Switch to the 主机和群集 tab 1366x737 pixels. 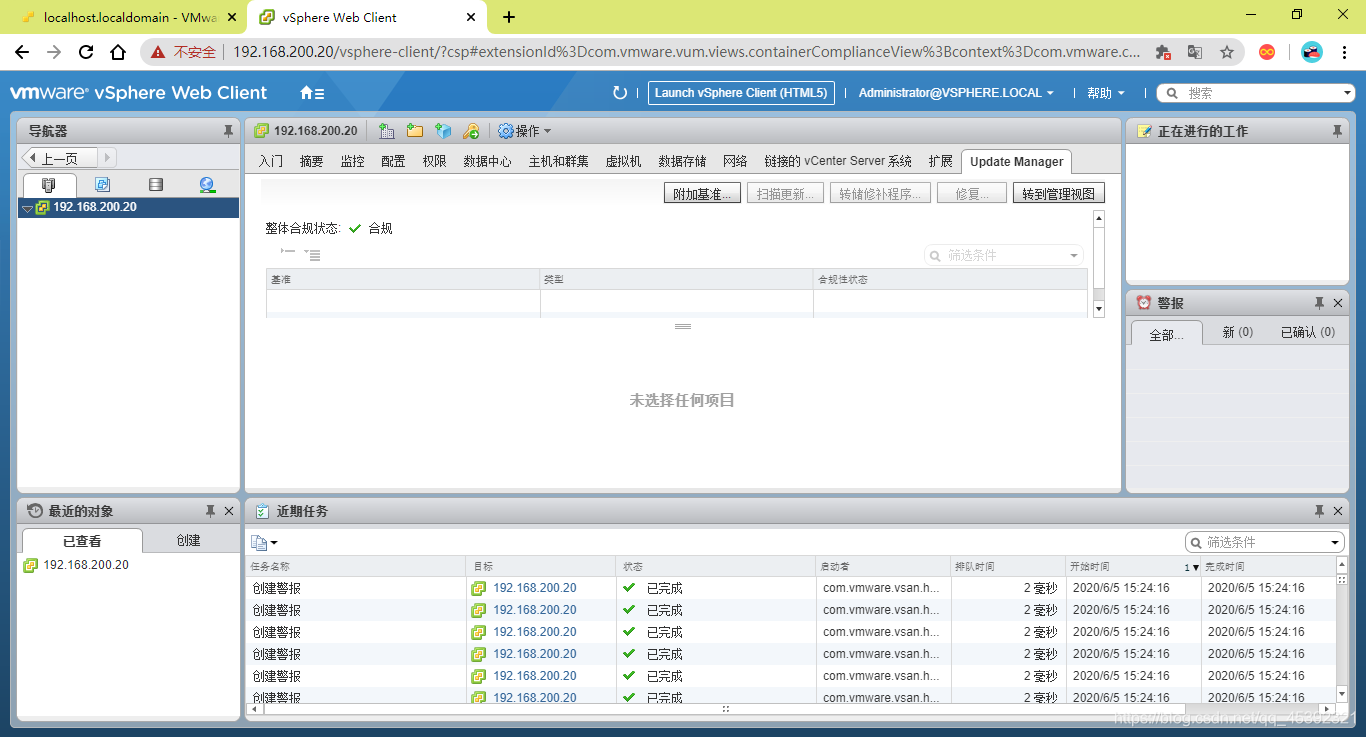tap(558, 161)
